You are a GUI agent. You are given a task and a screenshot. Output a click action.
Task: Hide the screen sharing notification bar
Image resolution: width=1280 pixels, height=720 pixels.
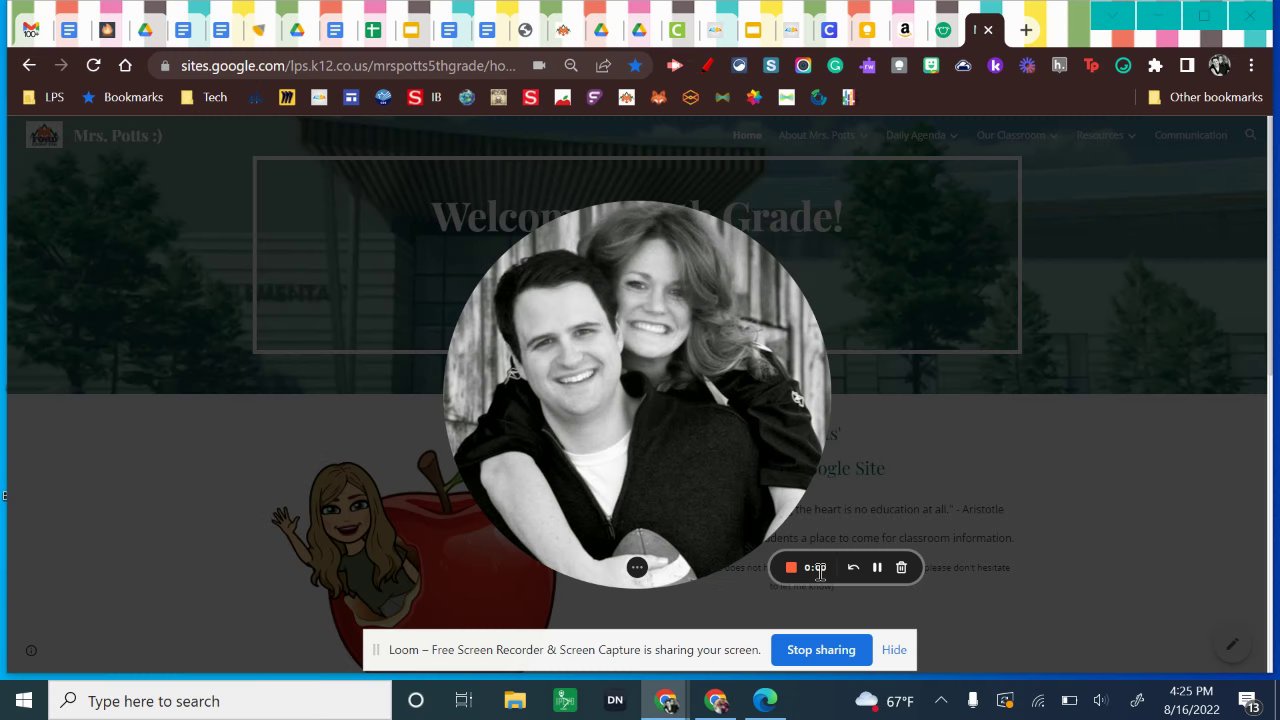tap(894, 650)
